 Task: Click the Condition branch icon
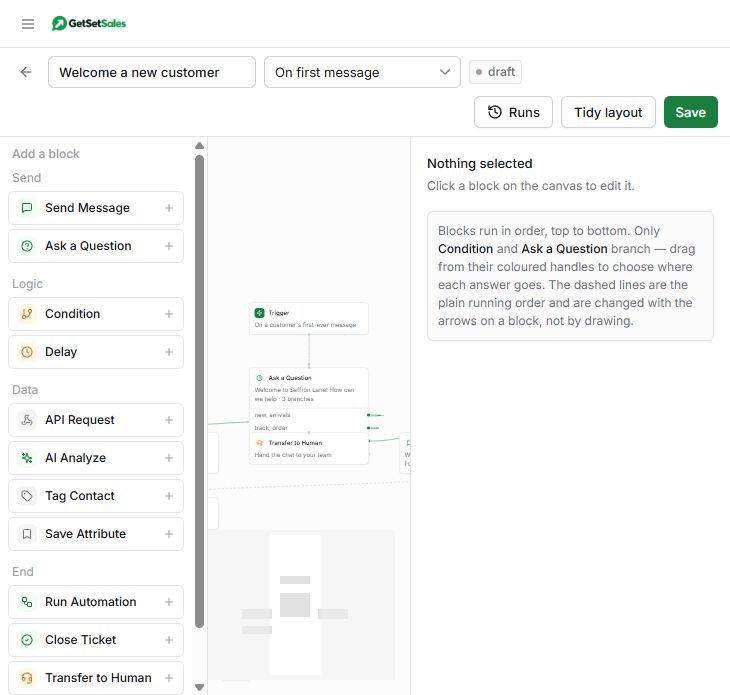(27, 314)
